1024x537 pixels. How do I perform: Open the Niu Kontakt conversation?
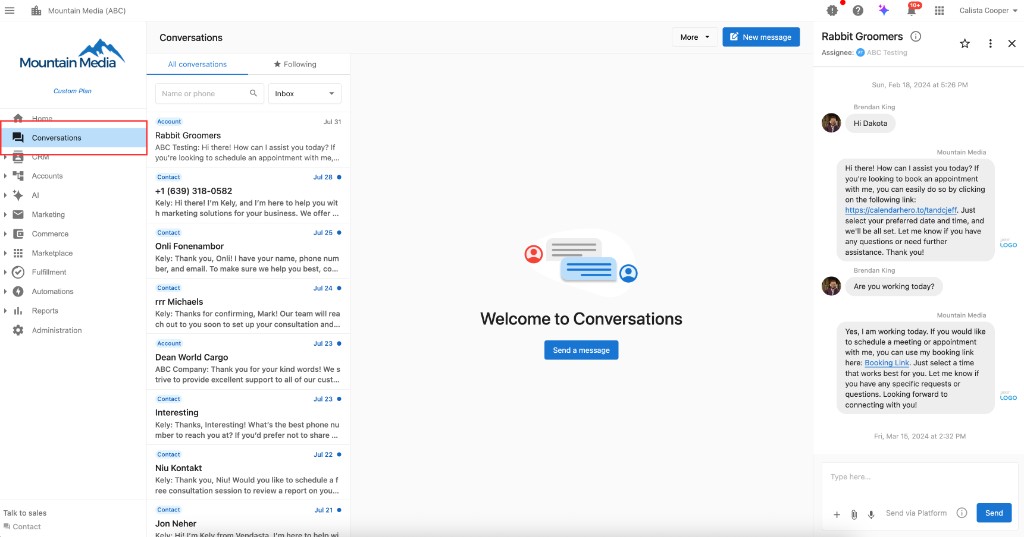pyautogui.click(x=248, y=473)
